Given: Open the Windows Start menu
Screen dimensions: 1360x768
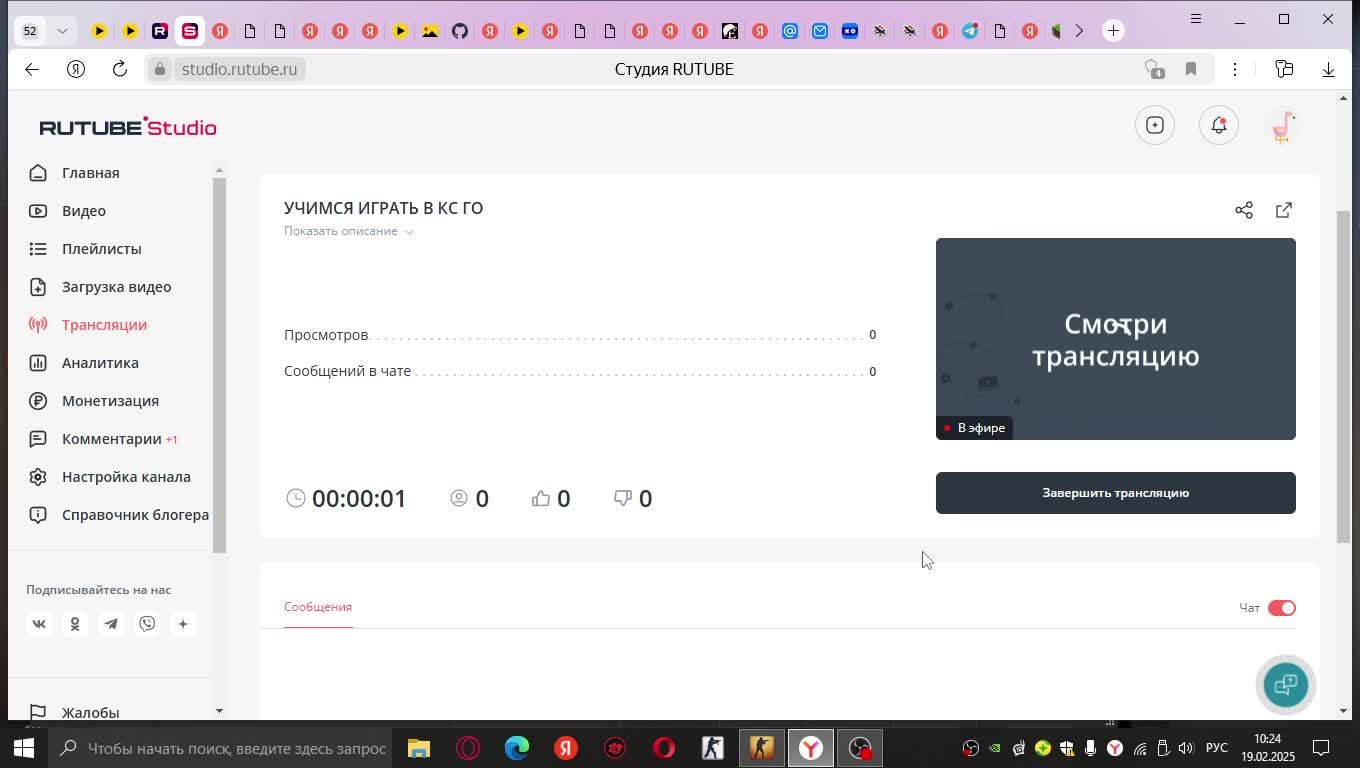Looking at the screenshot, I should tap(24, 748).
